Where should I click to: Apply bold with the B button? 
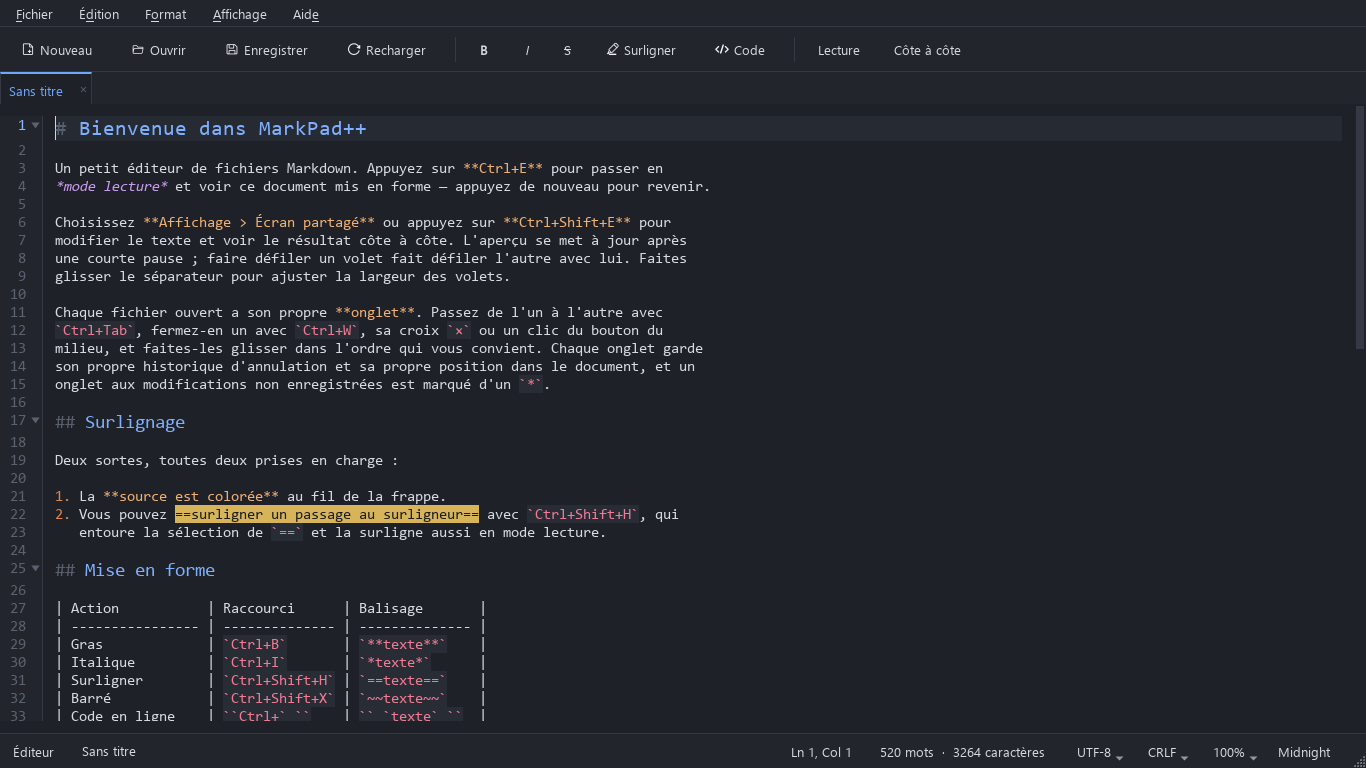[x=484, y=50]
